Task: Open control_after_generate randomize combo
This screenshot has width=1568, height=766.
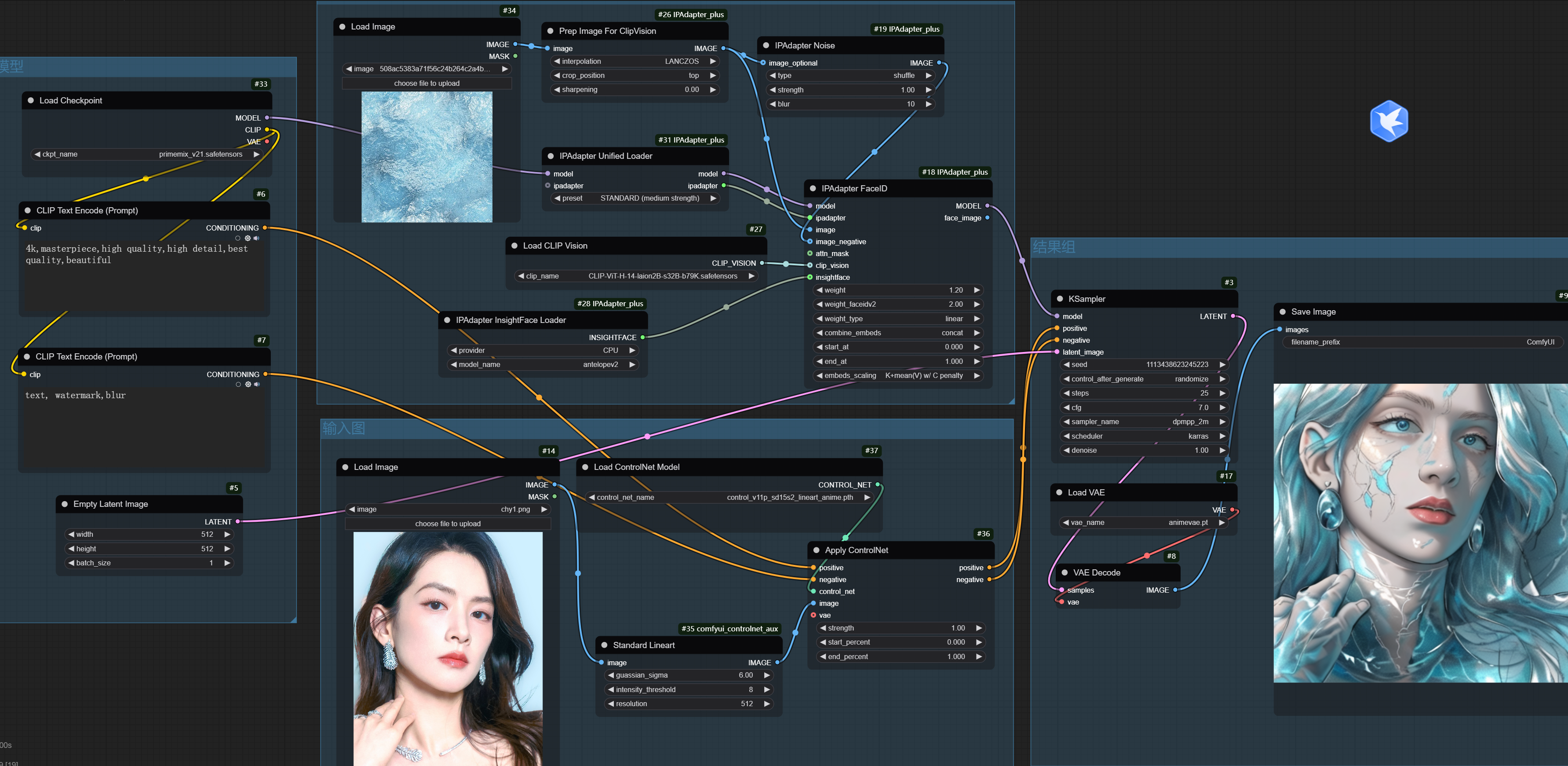Action: click(x=1145, y=379)
